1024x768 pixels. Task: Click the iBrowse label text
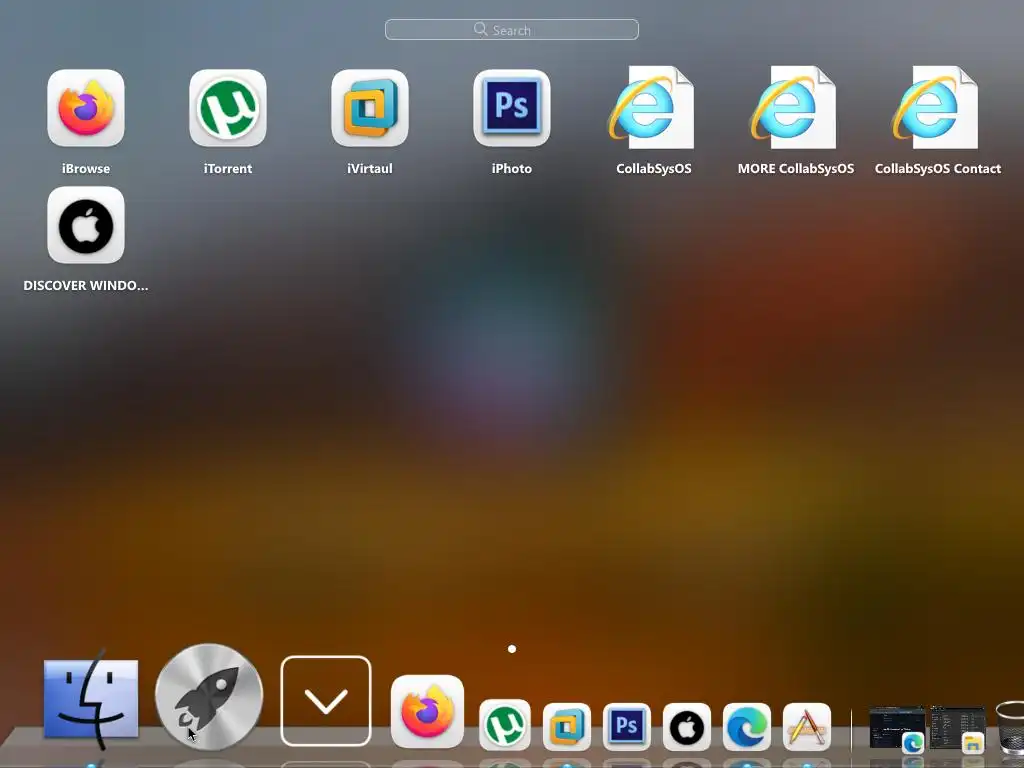point(86,168)
